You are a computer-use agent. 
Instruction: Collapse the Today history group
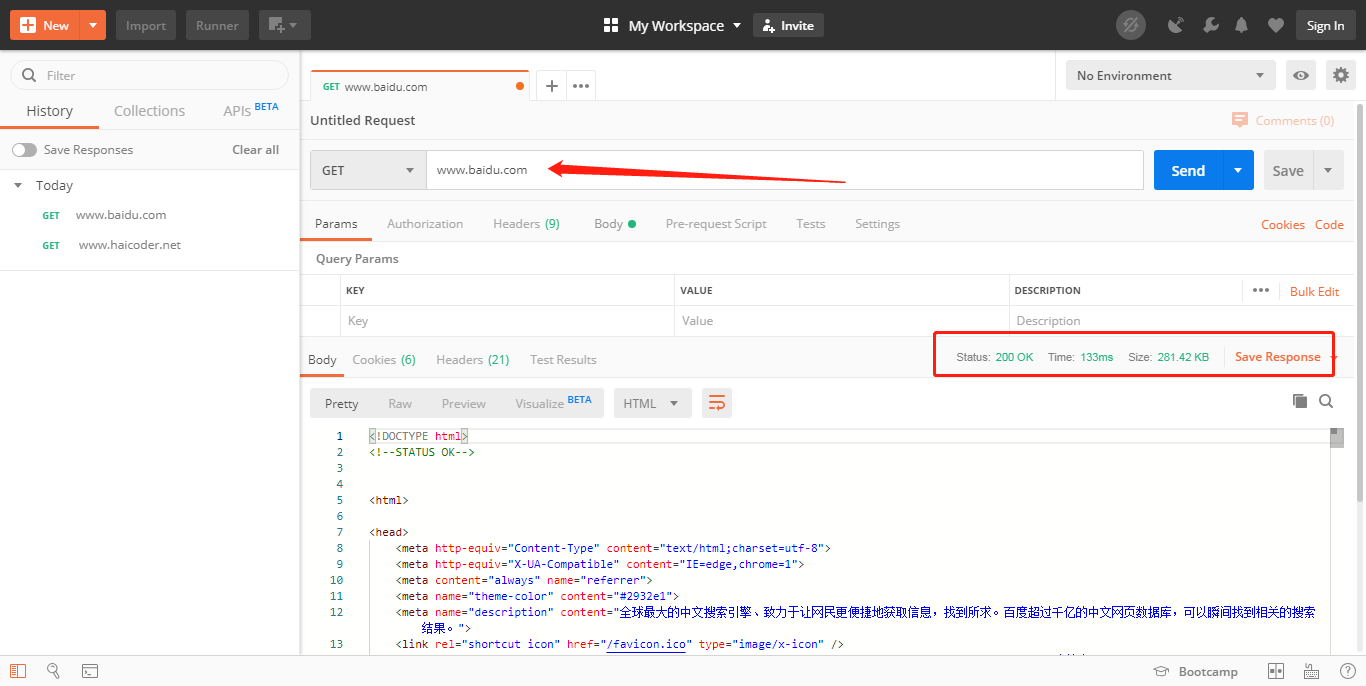tap(18, 186)
